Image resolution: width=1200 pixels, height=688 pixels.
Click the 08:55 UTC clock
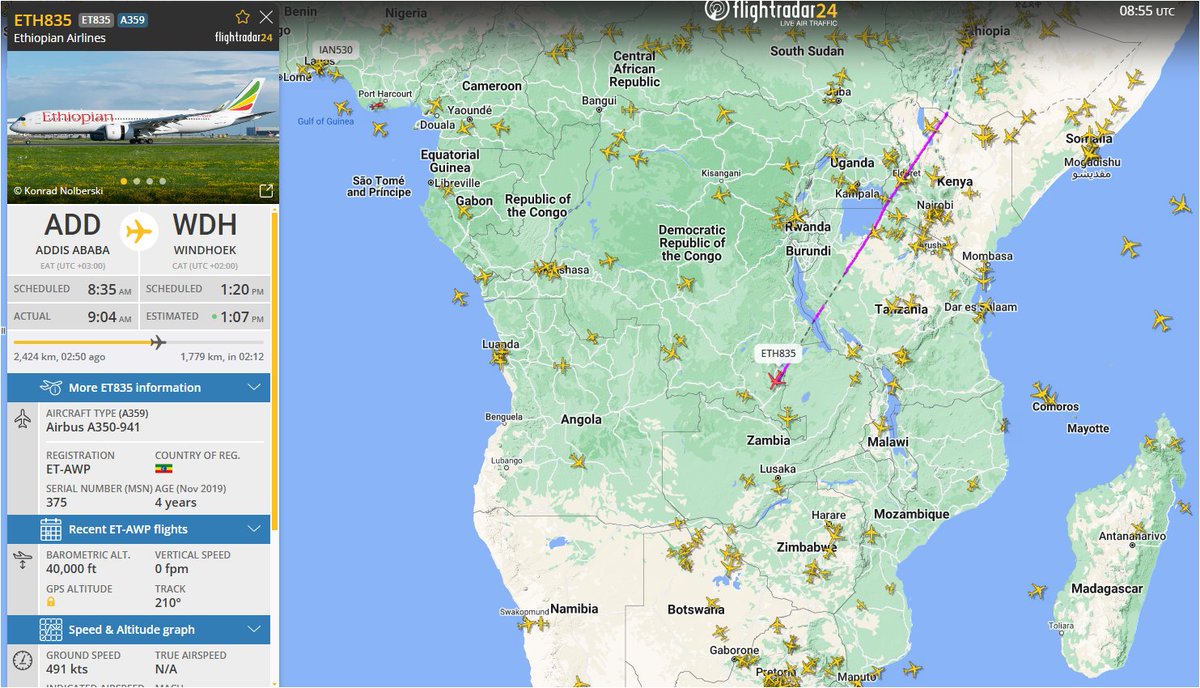pos(1147,11)
